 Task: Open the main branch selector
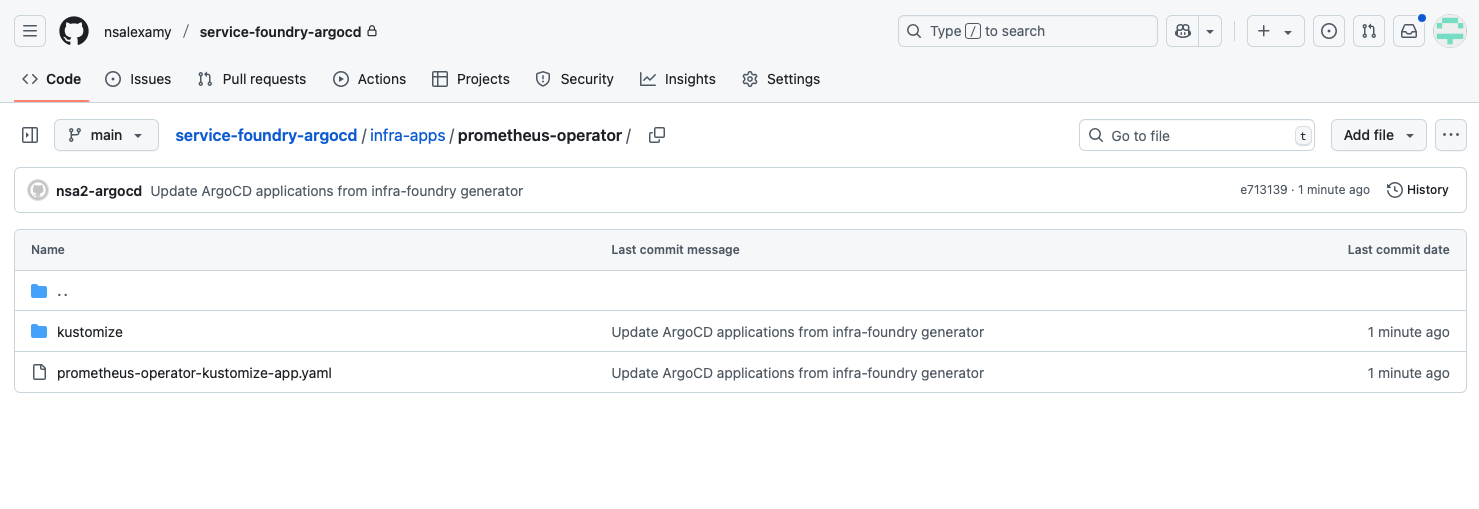point(106,135)
